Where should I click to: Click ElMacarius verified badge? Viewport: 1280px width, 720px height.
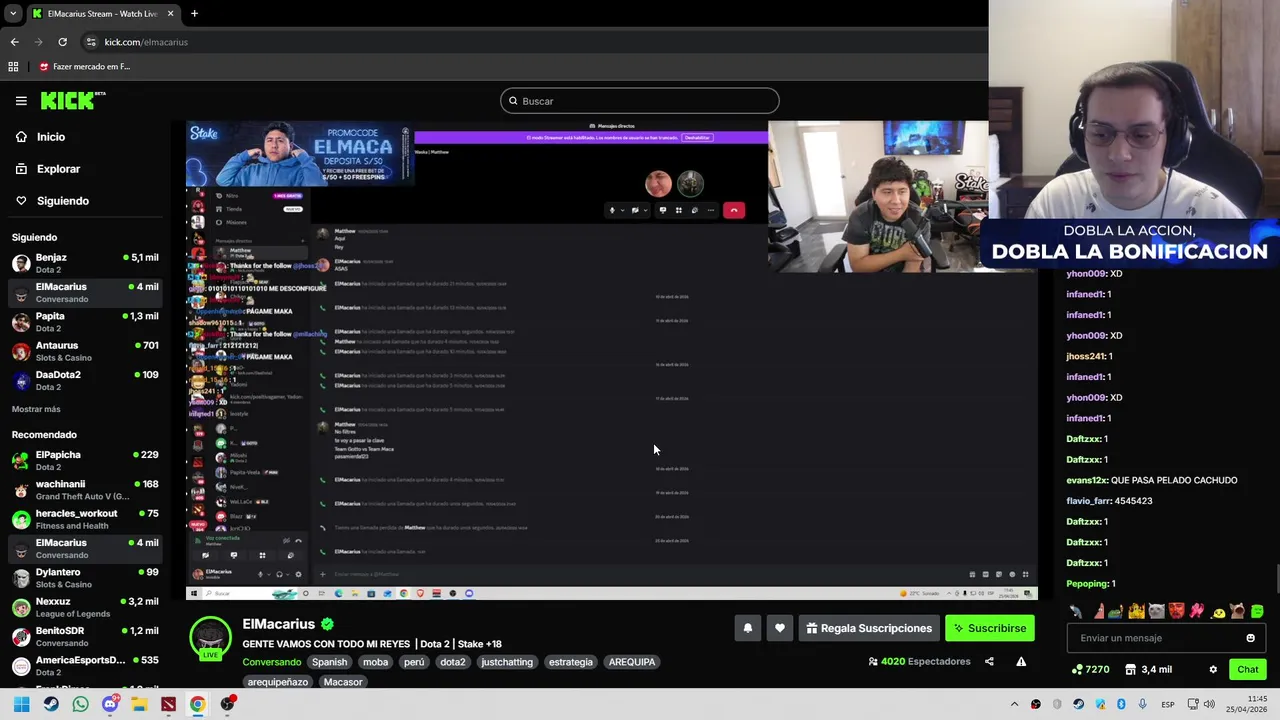327,624
